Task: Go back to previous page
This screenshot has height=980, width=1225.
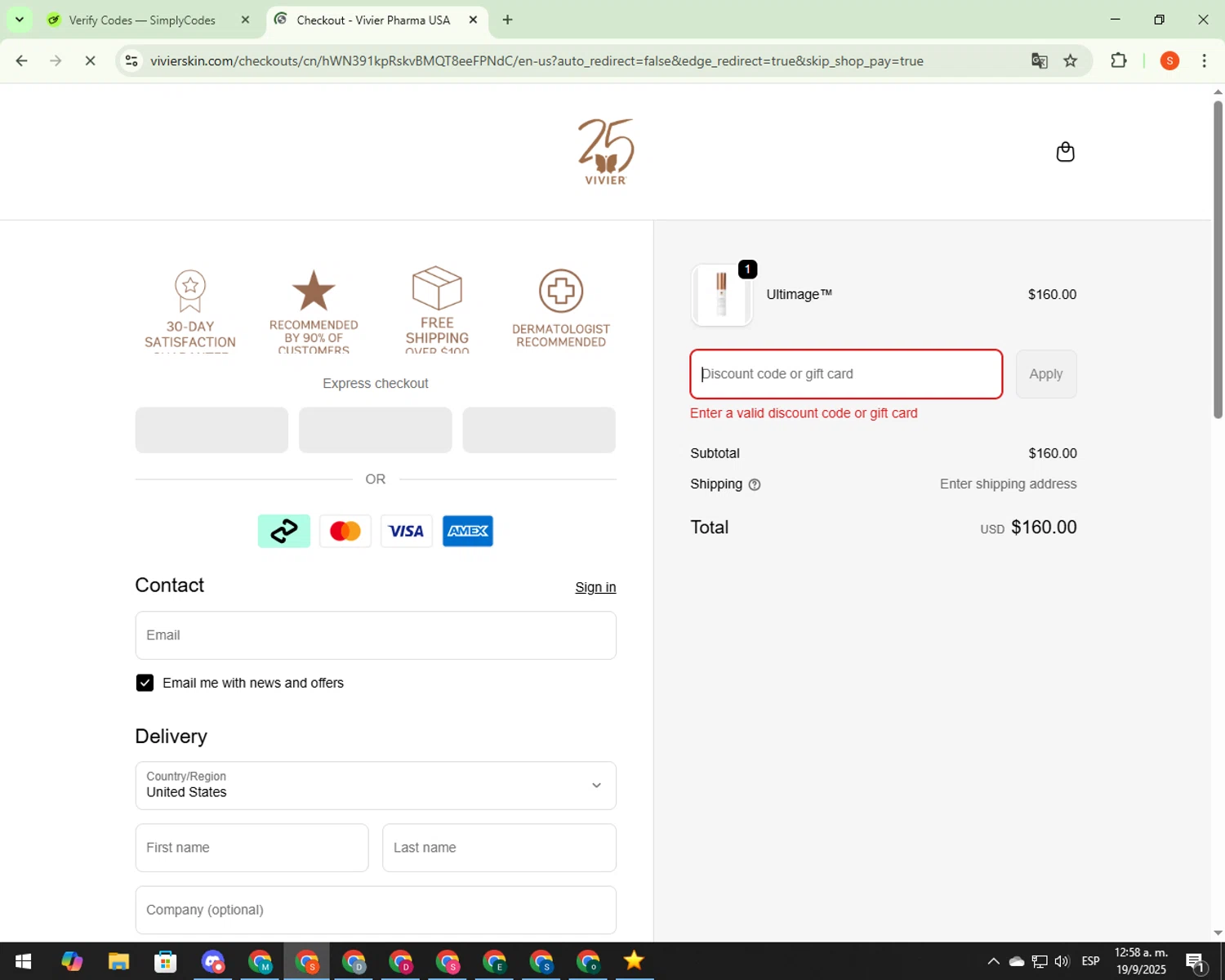Action: point(22,60)
